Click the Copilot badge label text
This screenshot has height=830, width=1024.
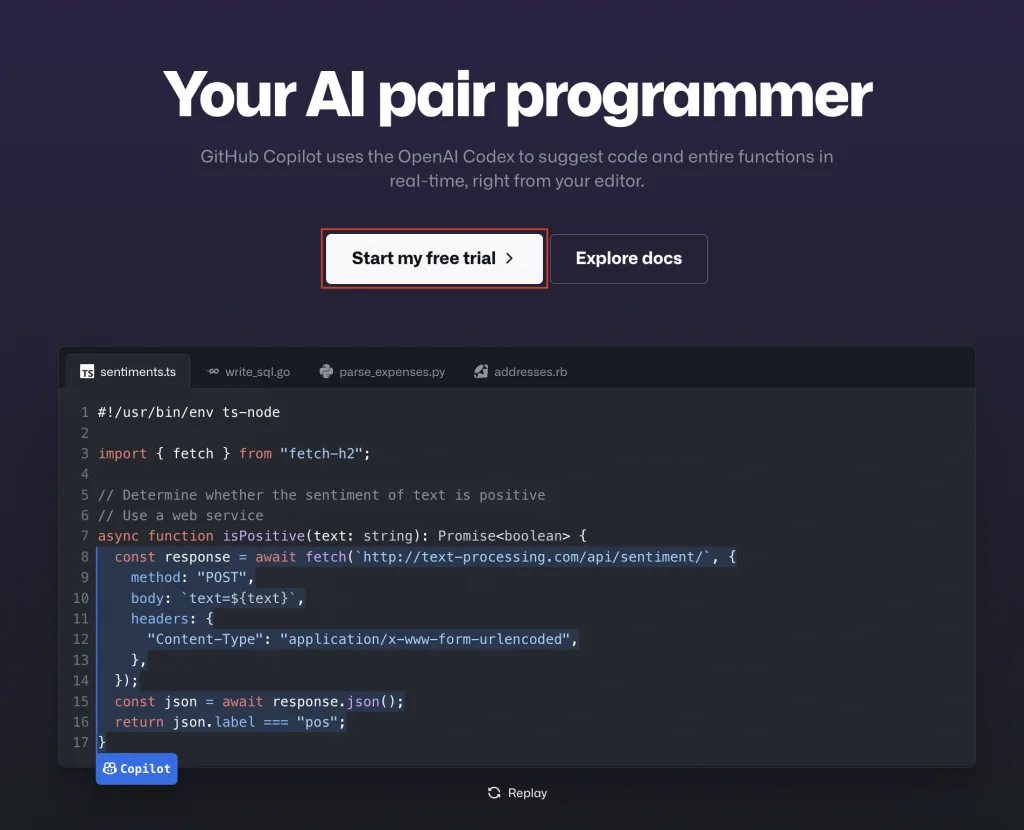coord(145,769)
